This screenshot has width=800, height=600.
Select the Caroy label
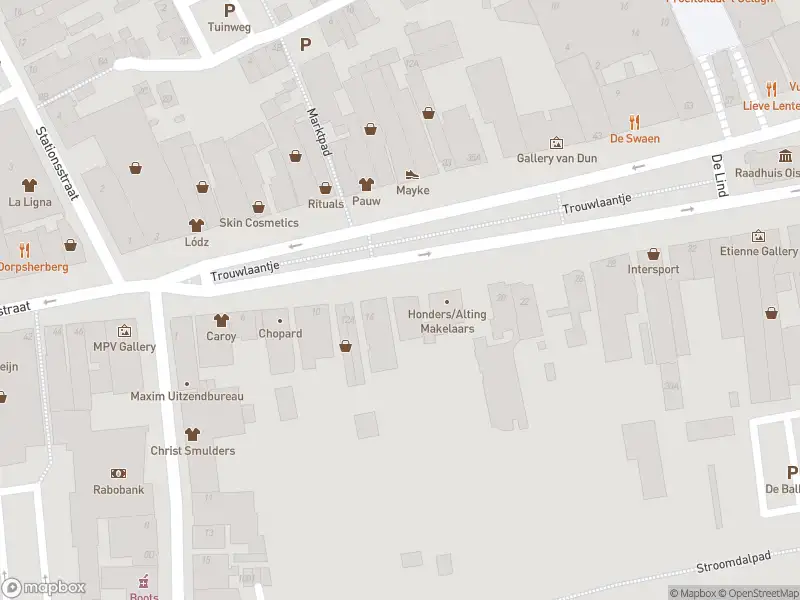pos(221,336)
